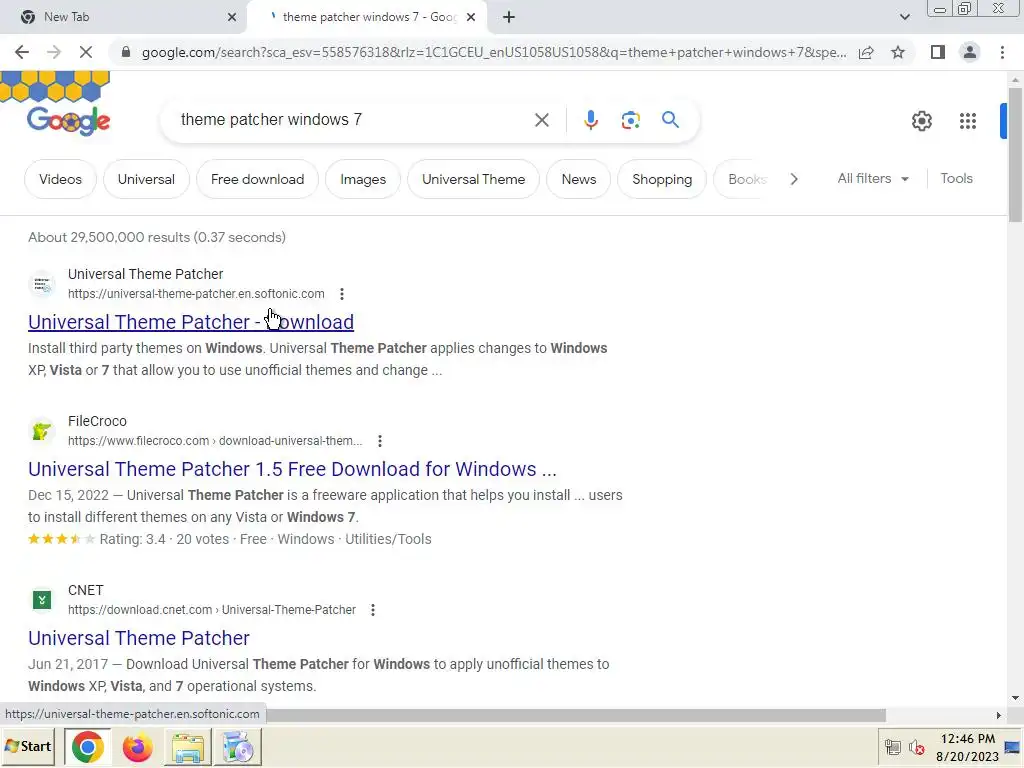The height and width of the screenshot is (768, 1024).
Task: Click the network tray icon
Action: point(892,747)
